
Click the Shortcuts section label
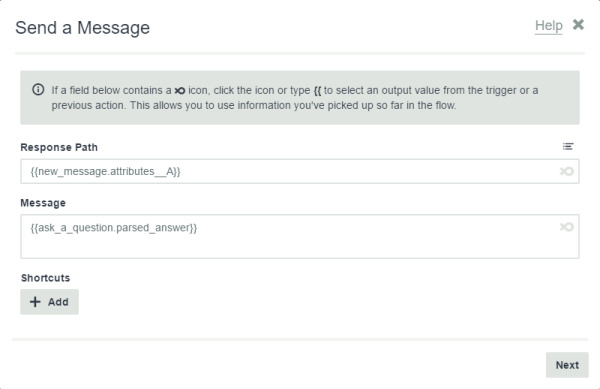click(x=45, y=278)
